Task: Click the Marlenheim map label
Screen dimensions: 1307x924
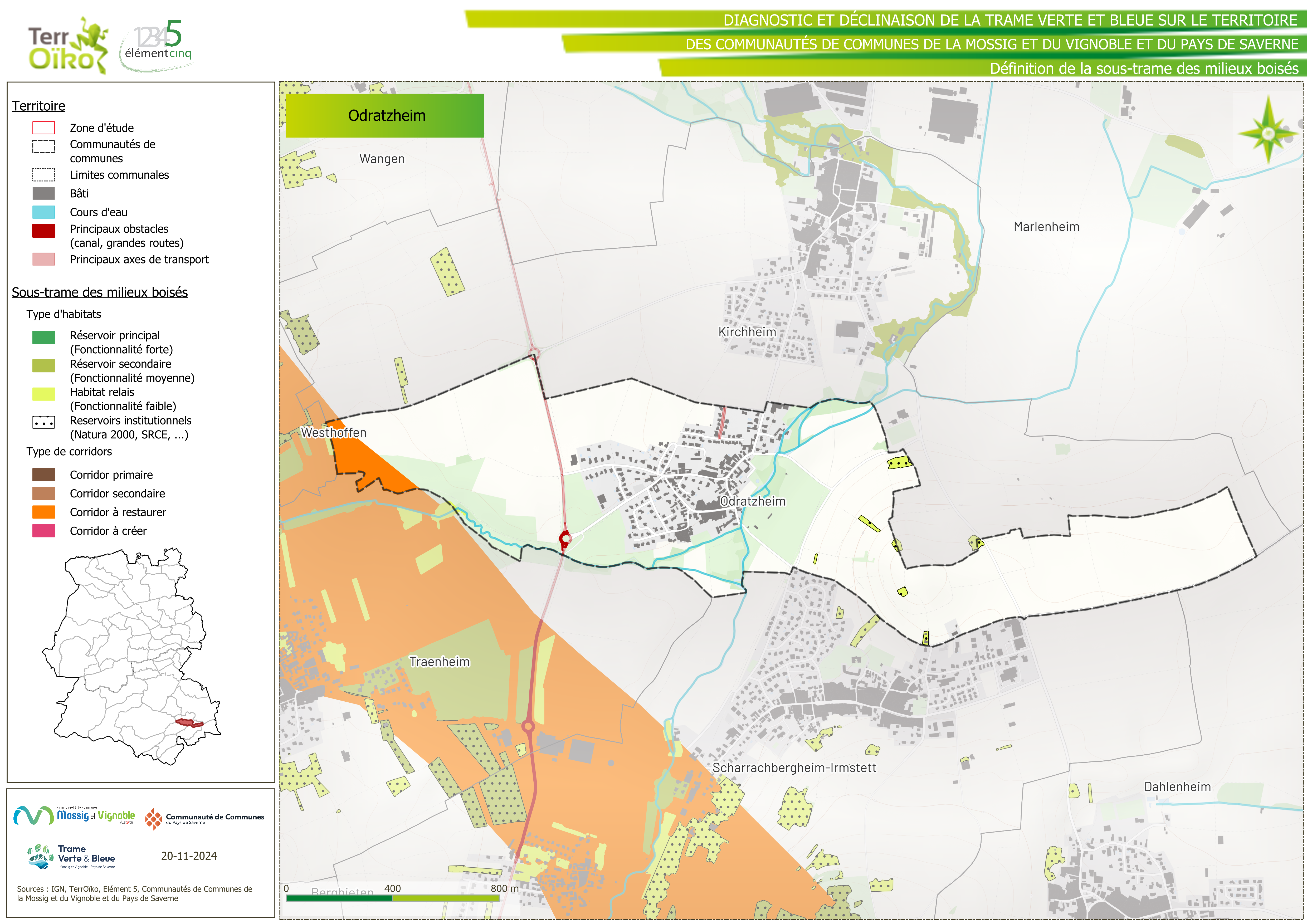Action: tap(1046, 227)
